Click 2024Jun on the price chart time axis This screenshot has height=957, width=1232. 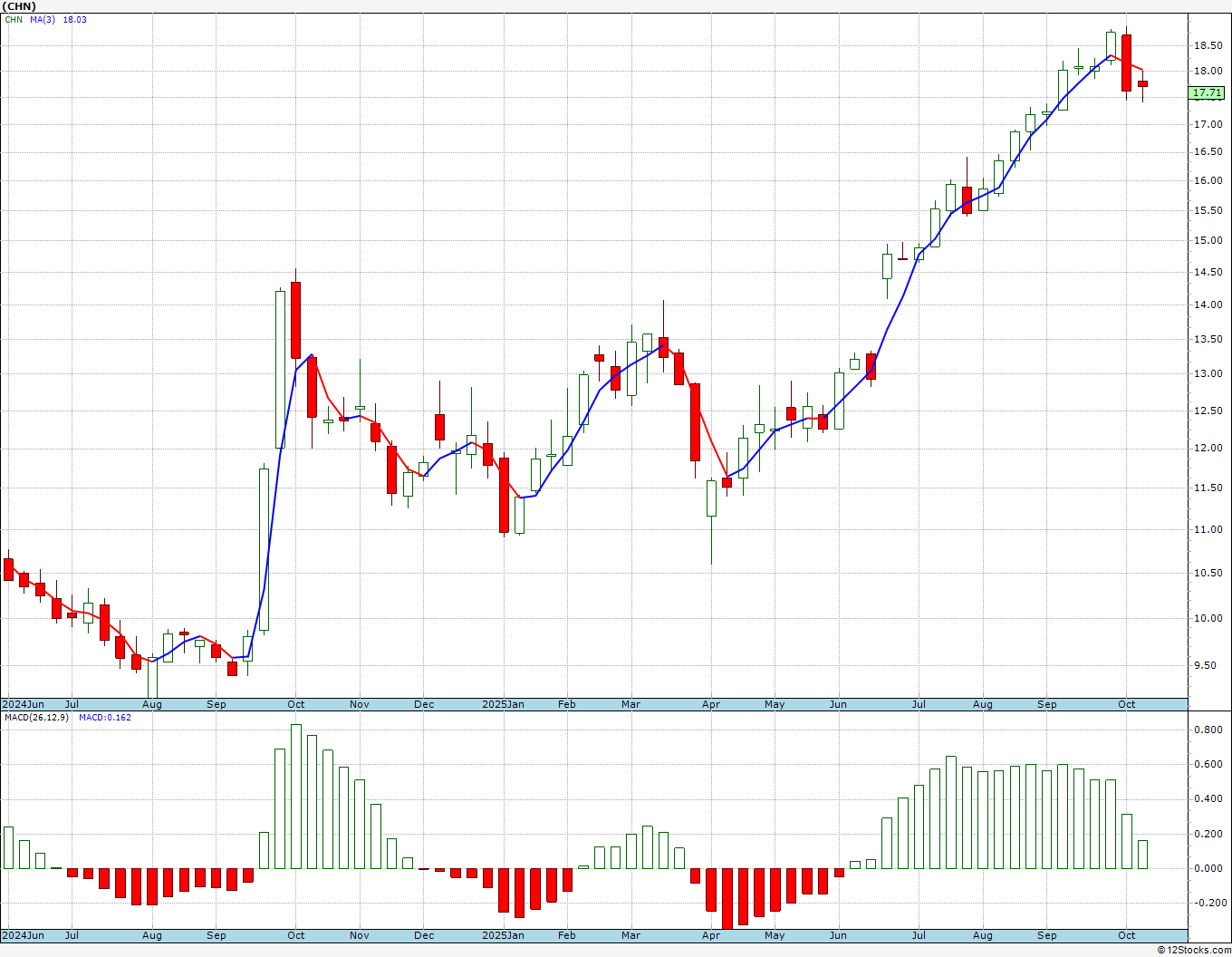pyautogui.click(x=23, y=704)
